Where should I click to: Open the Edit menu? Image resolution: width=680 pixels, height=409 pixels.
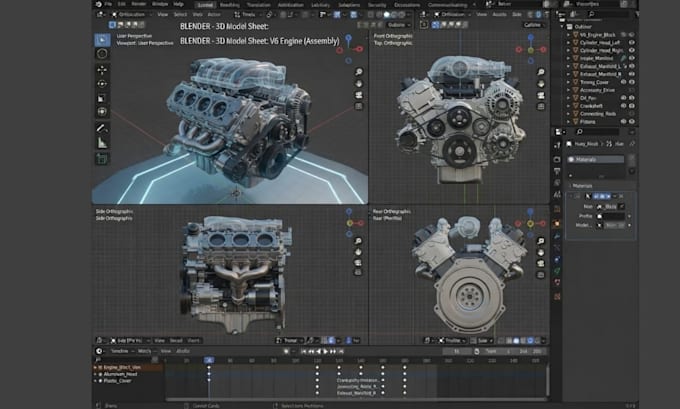(x=122, y=4)
